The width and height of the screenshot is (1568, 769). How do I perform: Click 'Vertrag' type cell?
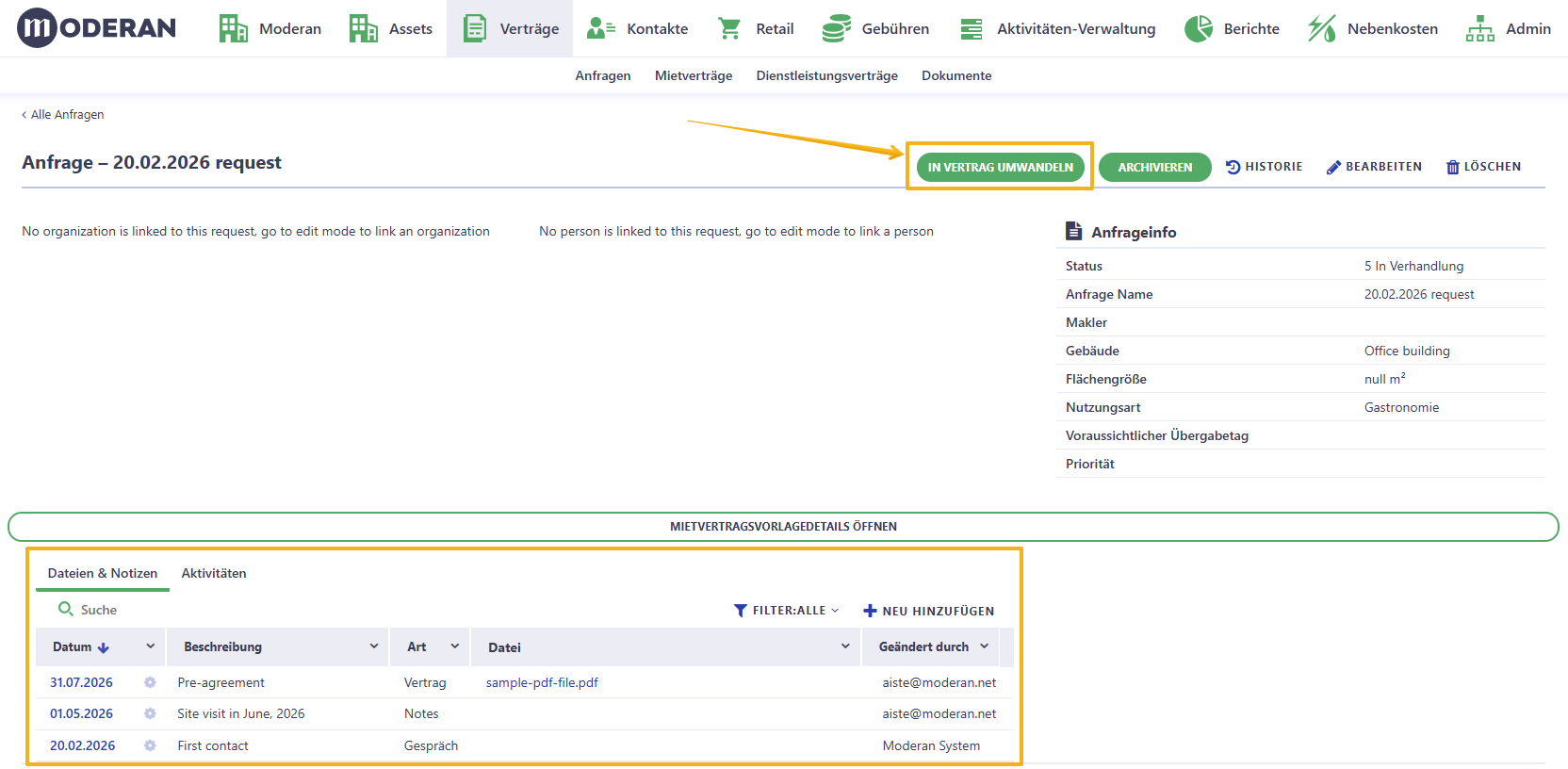[425, 682]
